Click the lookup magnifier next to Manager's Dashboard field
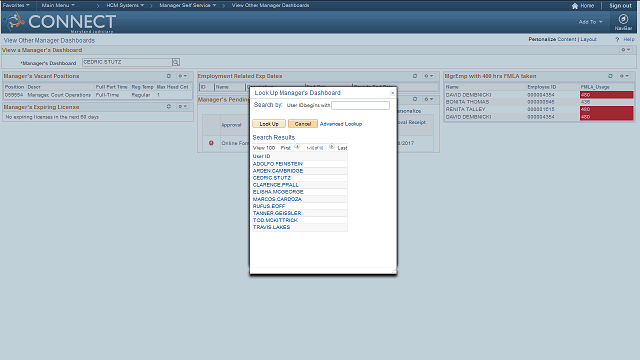This screenshot has width=640, height=360. [x=176, y=62]
